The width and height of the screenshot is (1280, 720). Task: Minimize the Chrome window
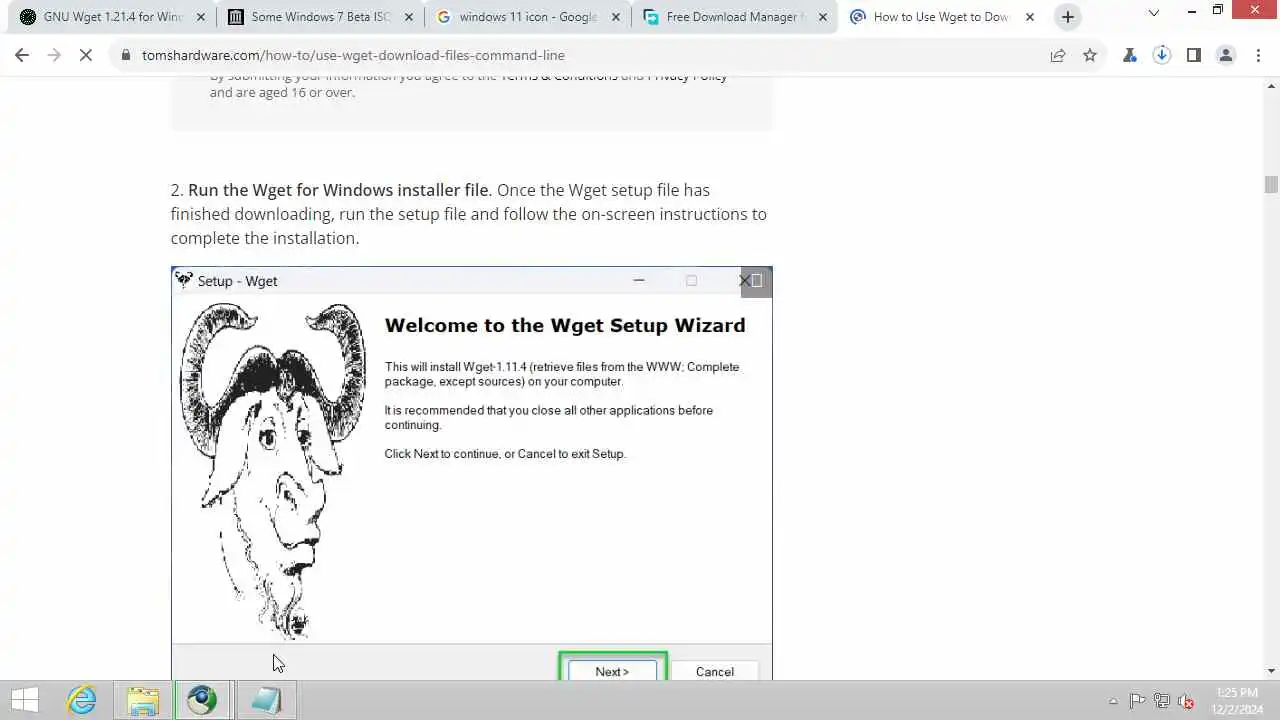pyautogui.click(x=1189, y=10)
